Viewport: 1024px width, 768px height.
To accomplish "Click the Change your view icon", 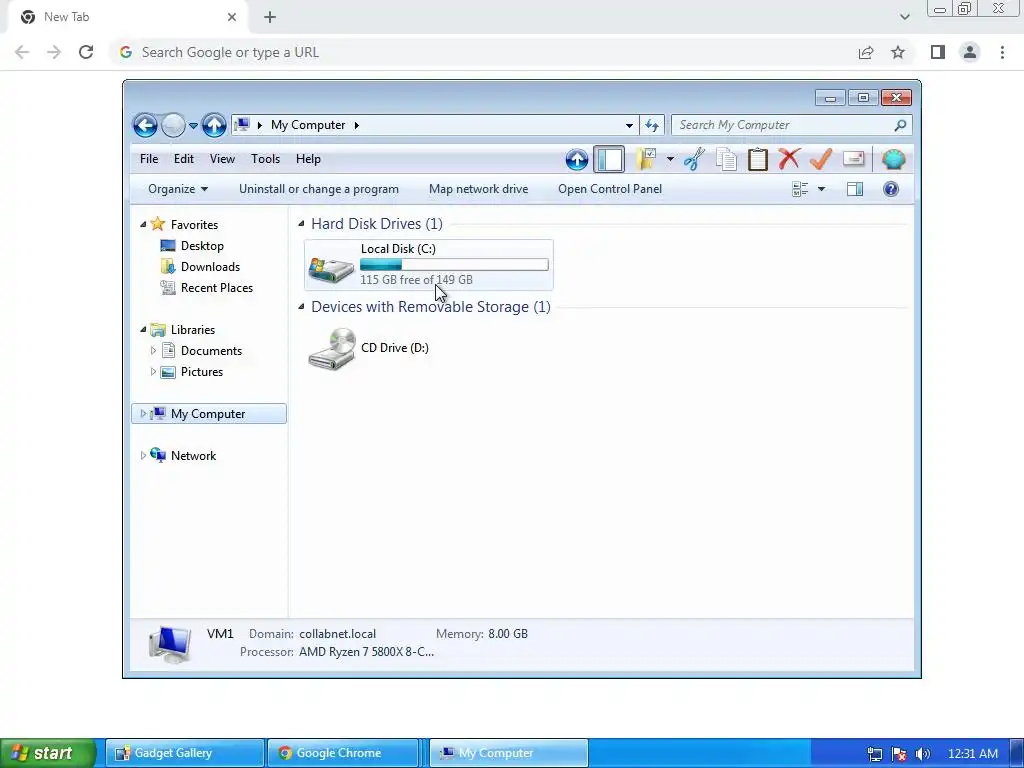I will tap(800, 189).
